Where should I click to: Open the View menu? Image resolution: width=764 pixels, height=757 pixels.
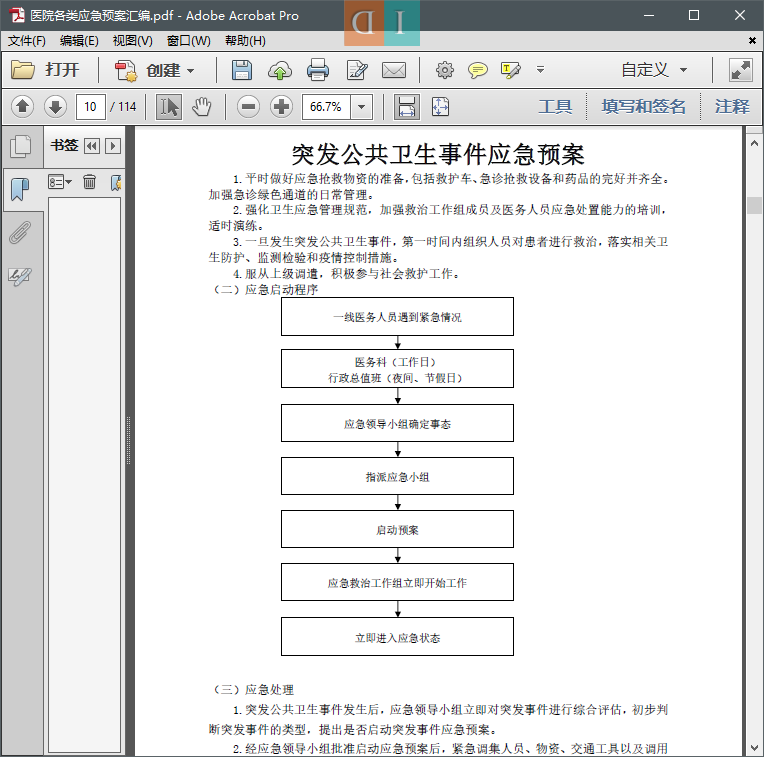coord(133,40)
